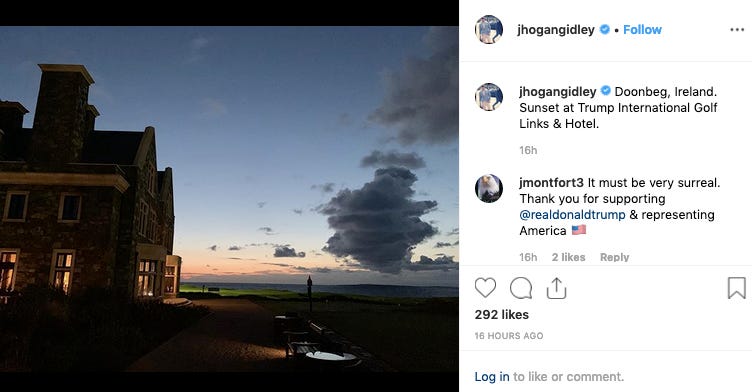Open @realdonaldtrump mention link
This screenshot has width=752, height=392.
coord(572,214)
